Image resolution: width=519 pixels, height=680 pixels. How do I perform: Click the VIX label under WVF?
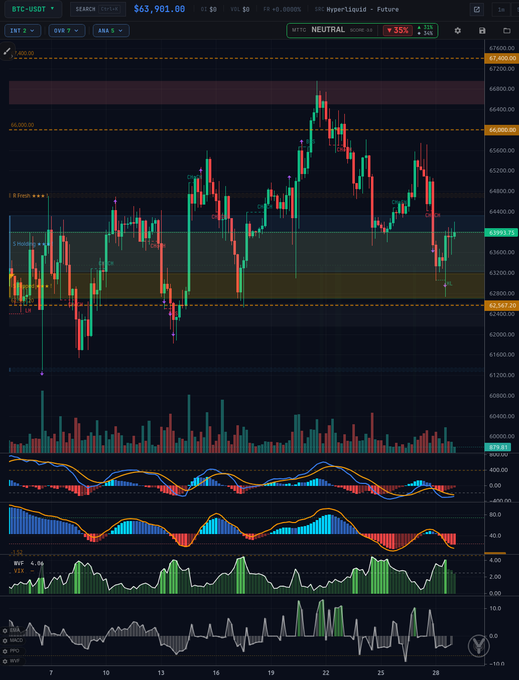point(19,571)
